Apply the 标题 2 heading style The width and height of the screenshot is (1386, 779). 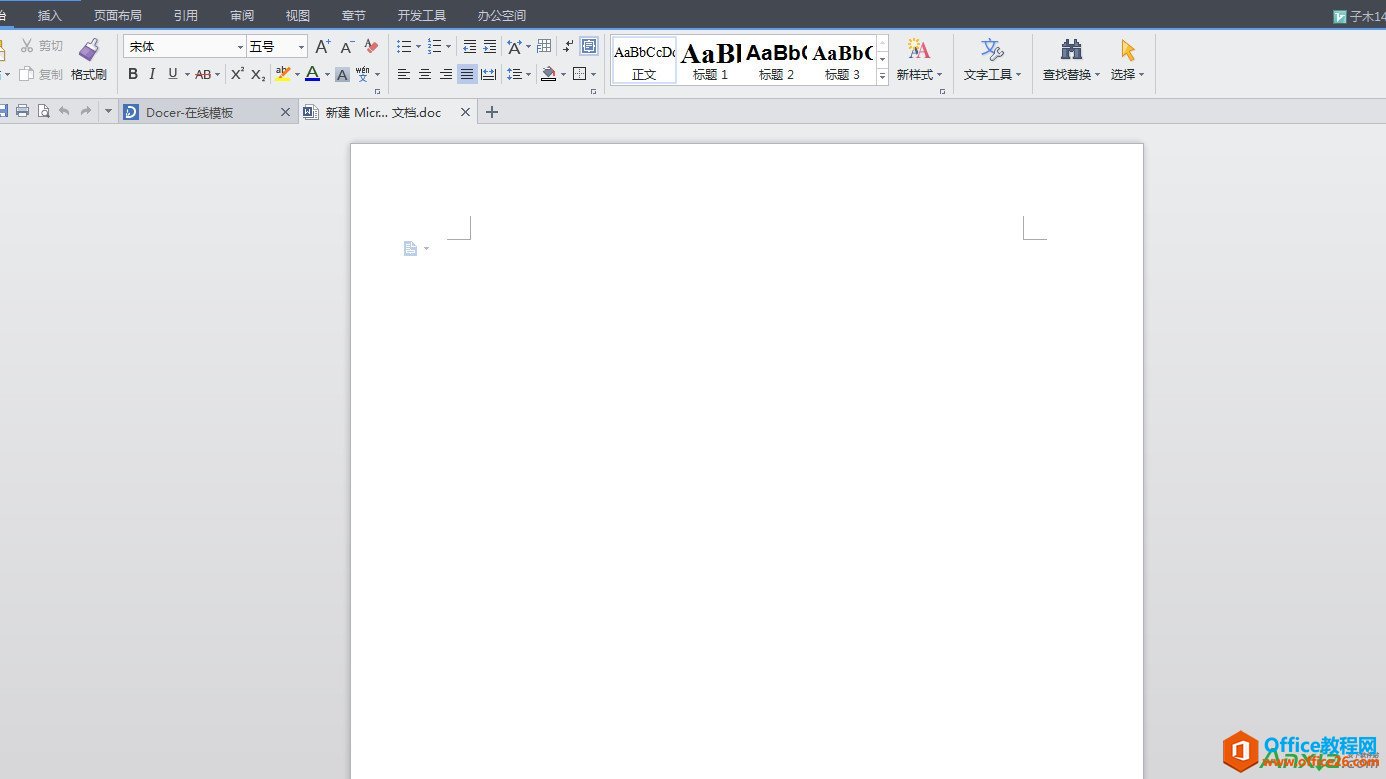[x=776, y=61]
